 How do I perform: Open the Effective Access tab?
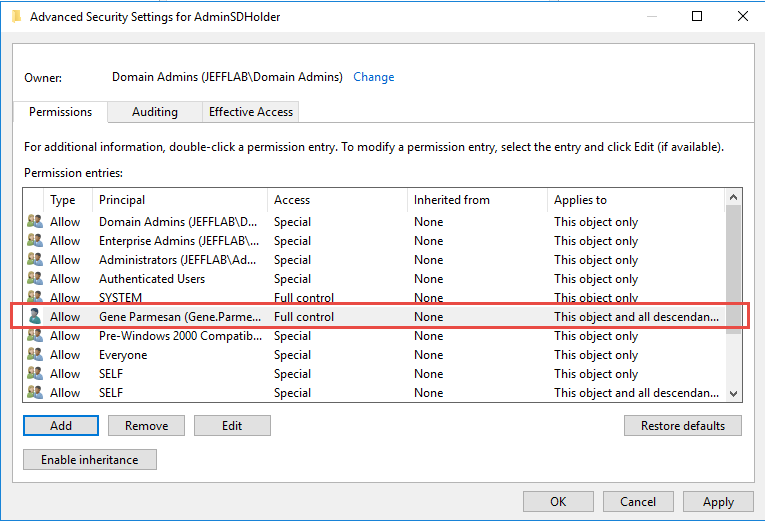pyautogui.click(x=251, y=112)
